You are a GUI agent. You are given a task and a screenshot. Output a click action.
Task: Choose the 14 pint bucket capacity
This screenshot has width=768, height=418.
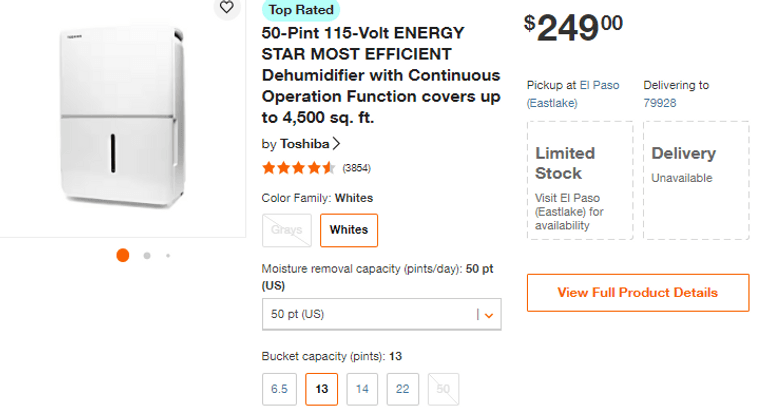(x=362, y=389)
